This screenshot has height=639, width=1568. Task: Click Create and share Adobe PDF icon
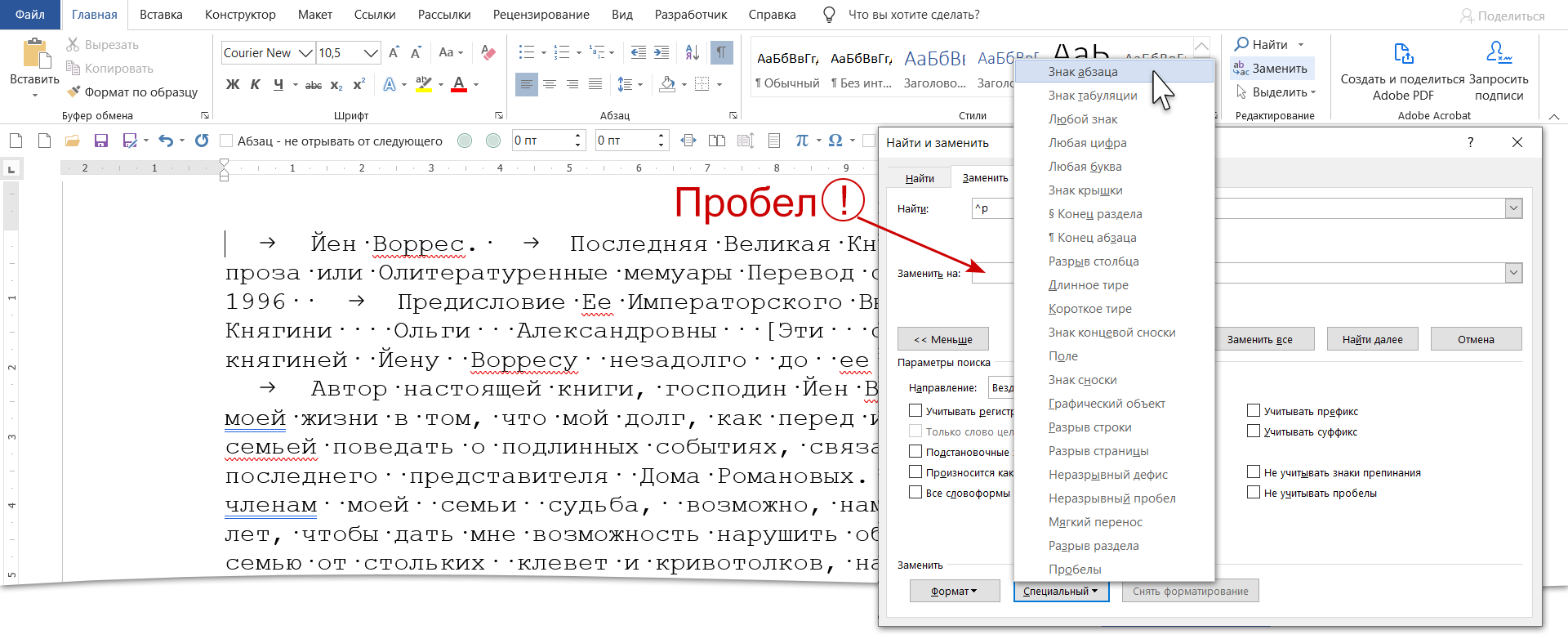pyautogui.click(x=1403, y=54)
